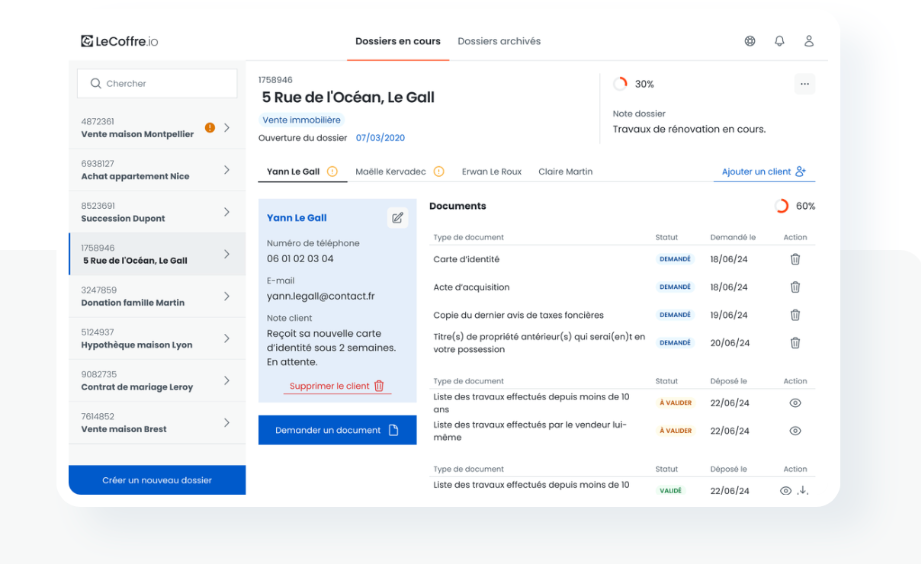Click À valider status for vendeur lui-même
Viewport: 921px width, 564px height.
click(675, 431)
